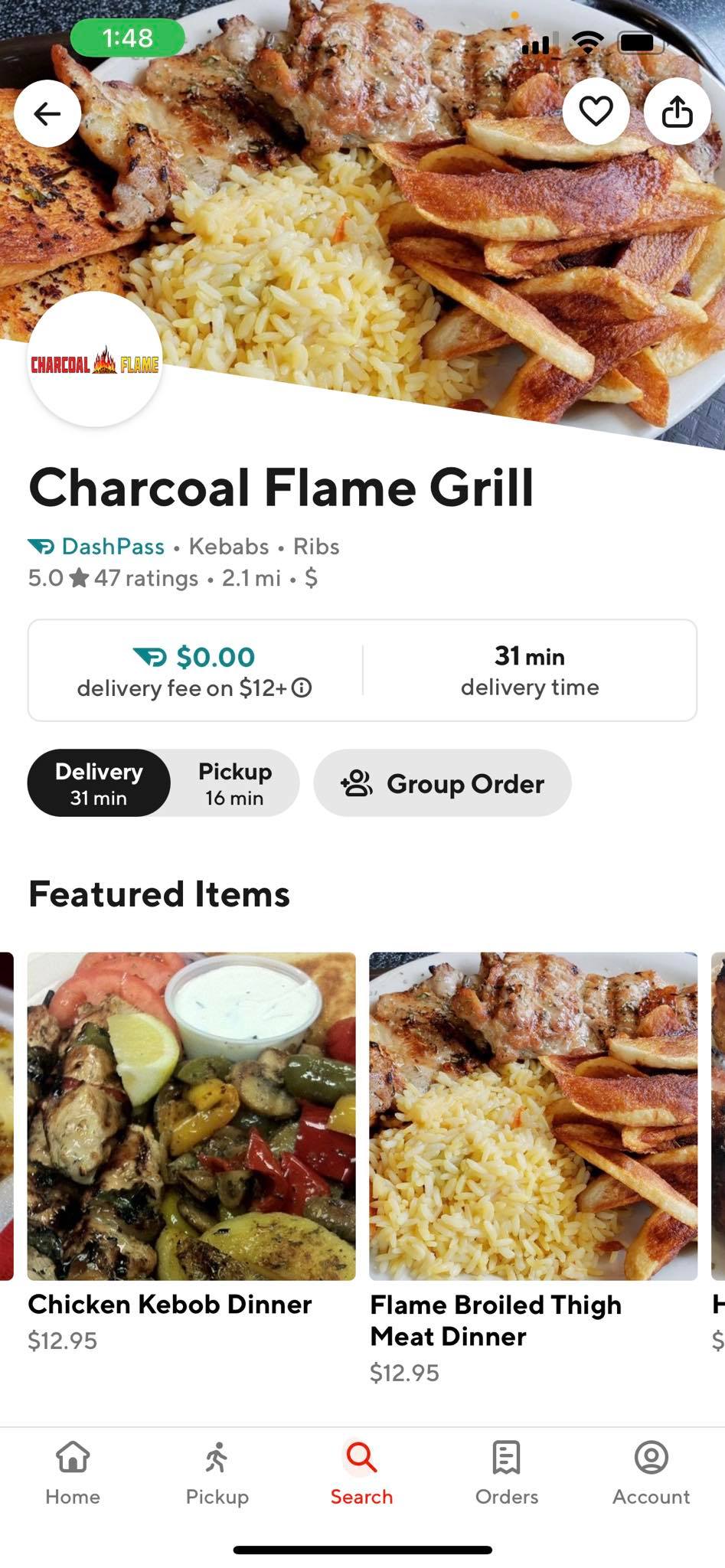Image resolution: width=725 pixels, height=1568 pixels.
Task: Save restaurant with the heart icon
Action: pos(596,112)
